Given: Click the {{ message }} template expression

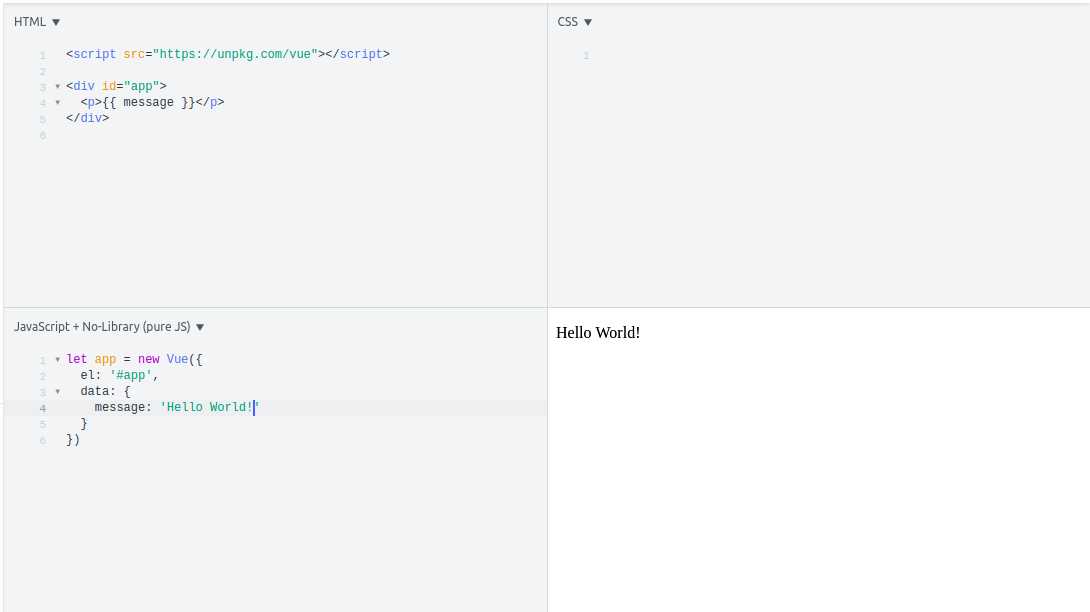Looking at the screenshot, I should [x=148, y=102].
